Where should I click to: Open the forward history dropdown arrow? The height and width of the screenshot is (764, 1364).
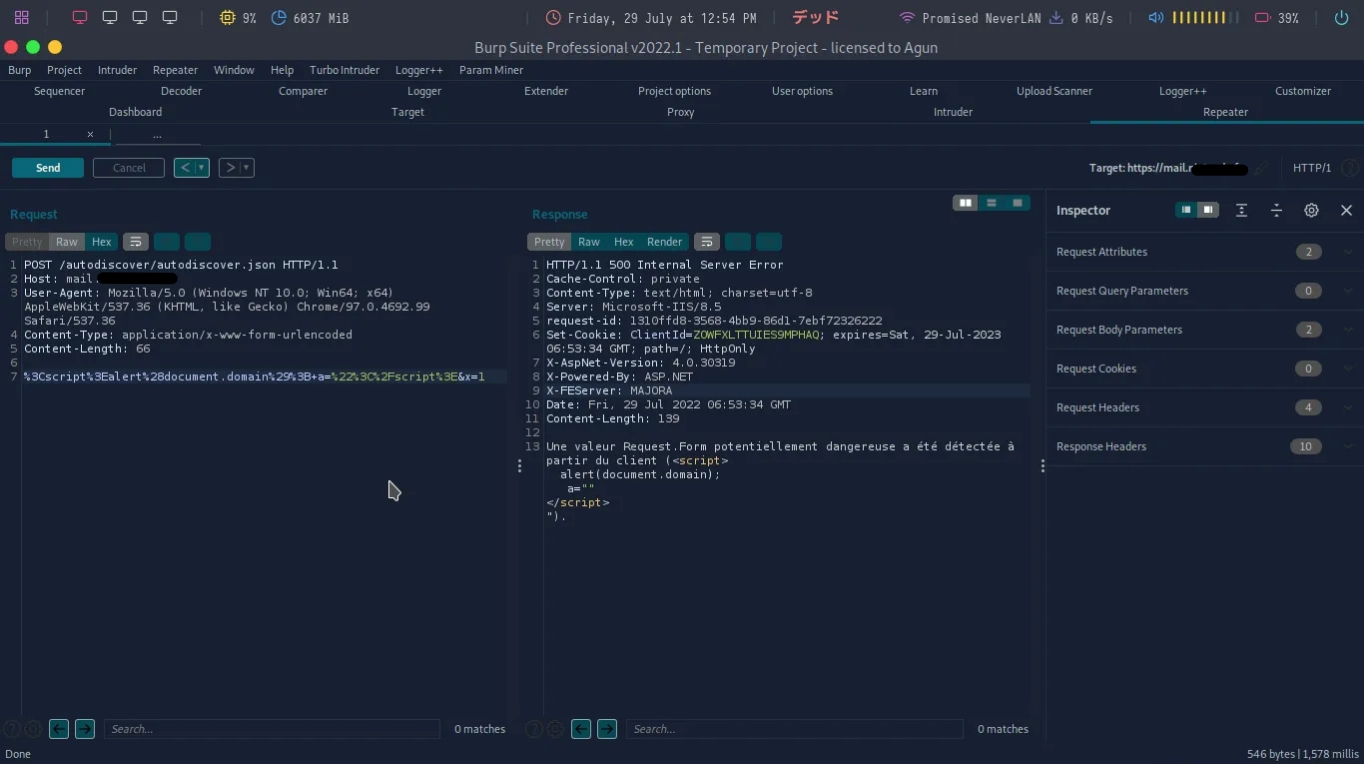click(247, 168)
